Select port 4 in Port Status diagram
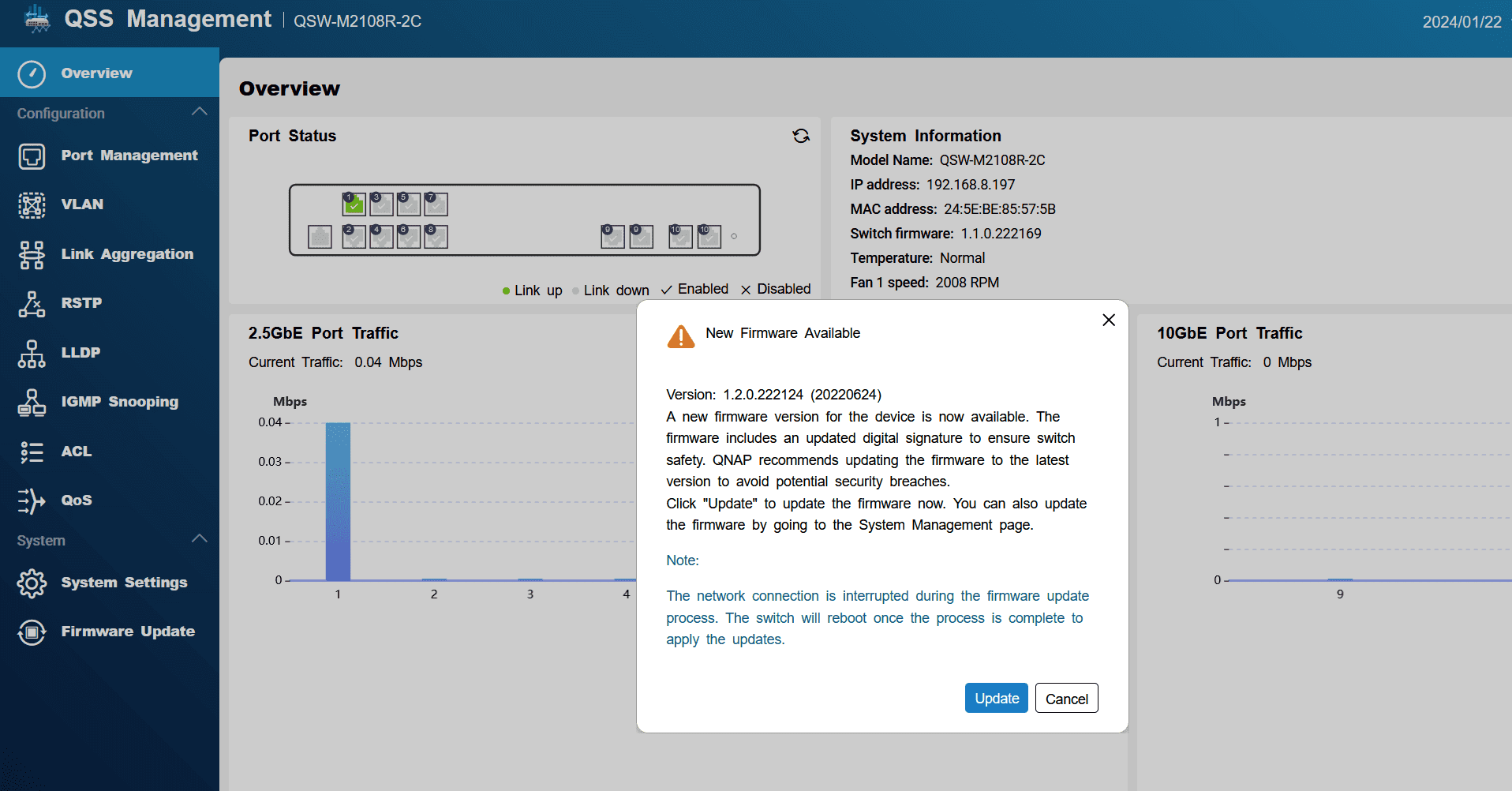The image size is (1512, 791). 382,237
